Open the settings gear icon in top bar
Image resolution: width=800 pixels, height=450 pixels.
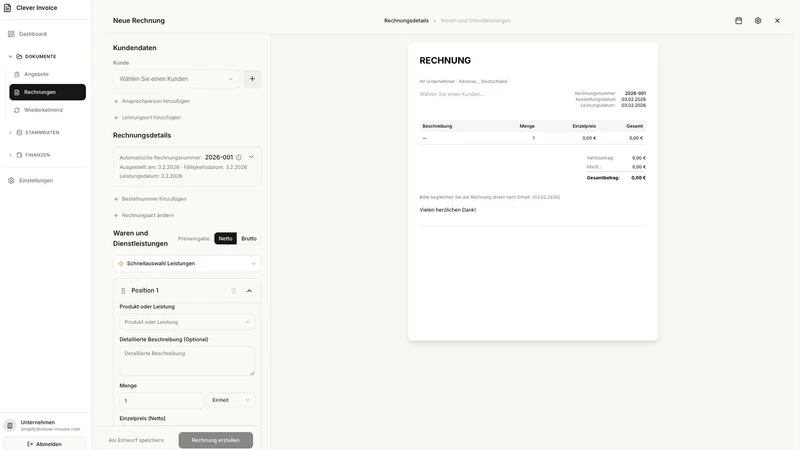click(x=758, y=21)
